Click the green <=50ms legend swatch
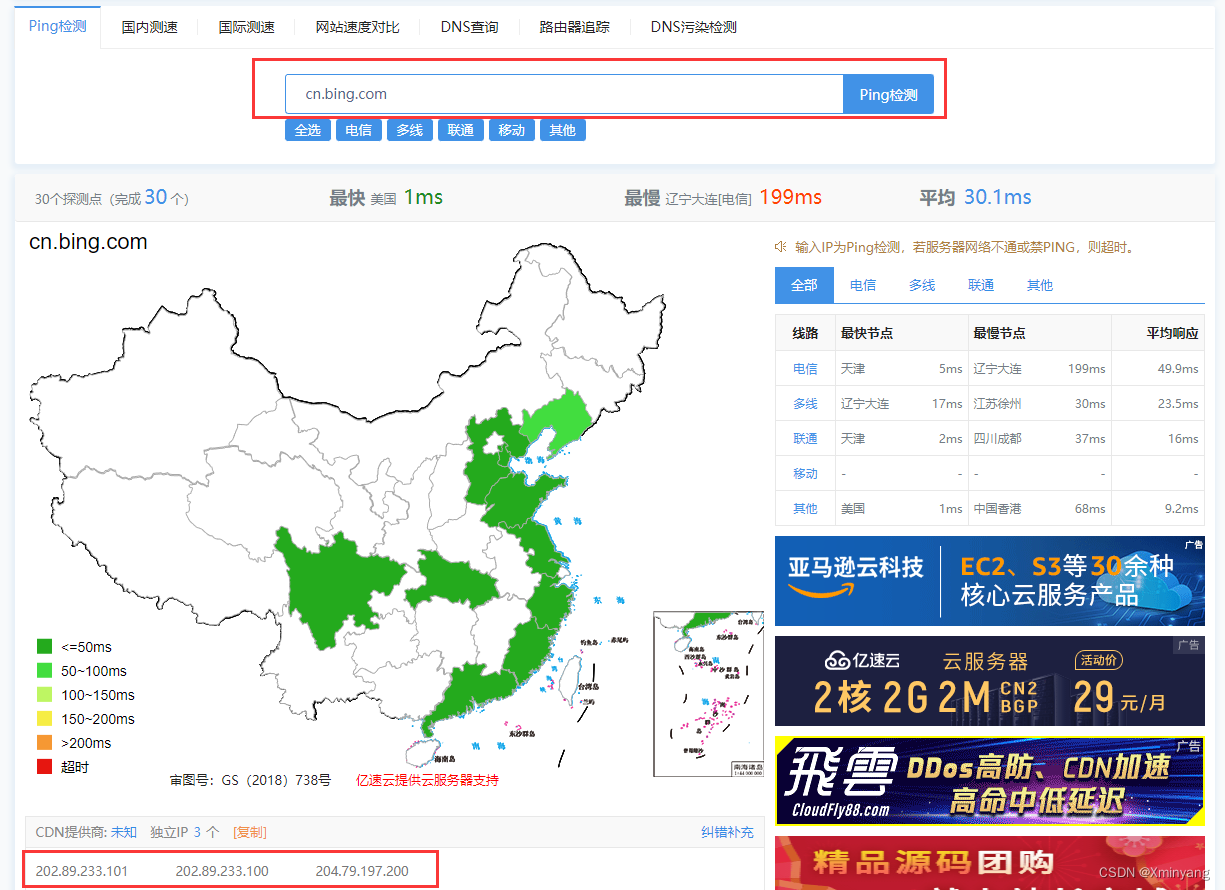The image size is (1225, 890). (x=43, y=646)
